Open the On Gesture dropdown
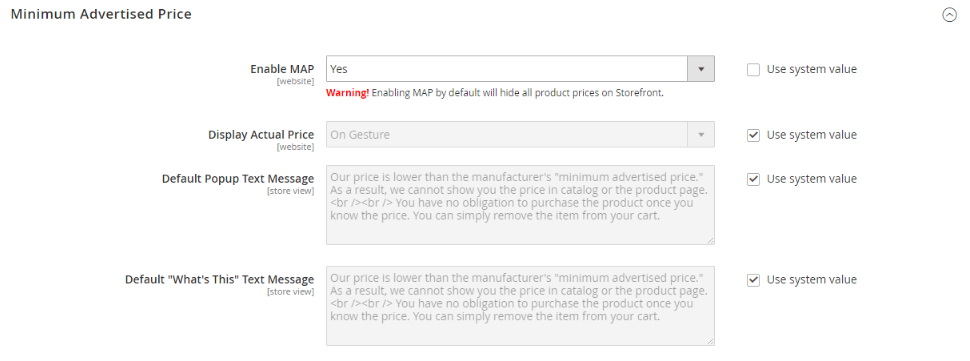Screen dimensions: 970x361 [x=520, y=134]
